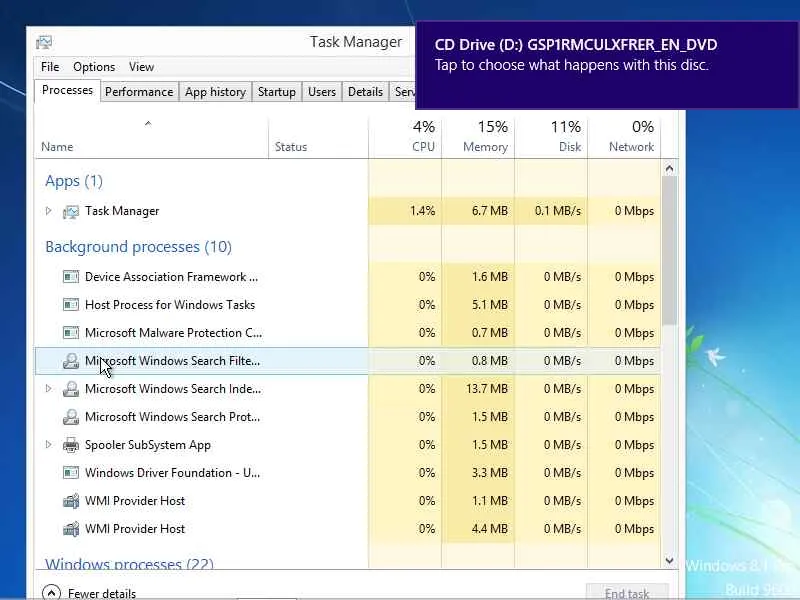
Task: Click the Device Association Framework process icon
Action: pos(71,277)
